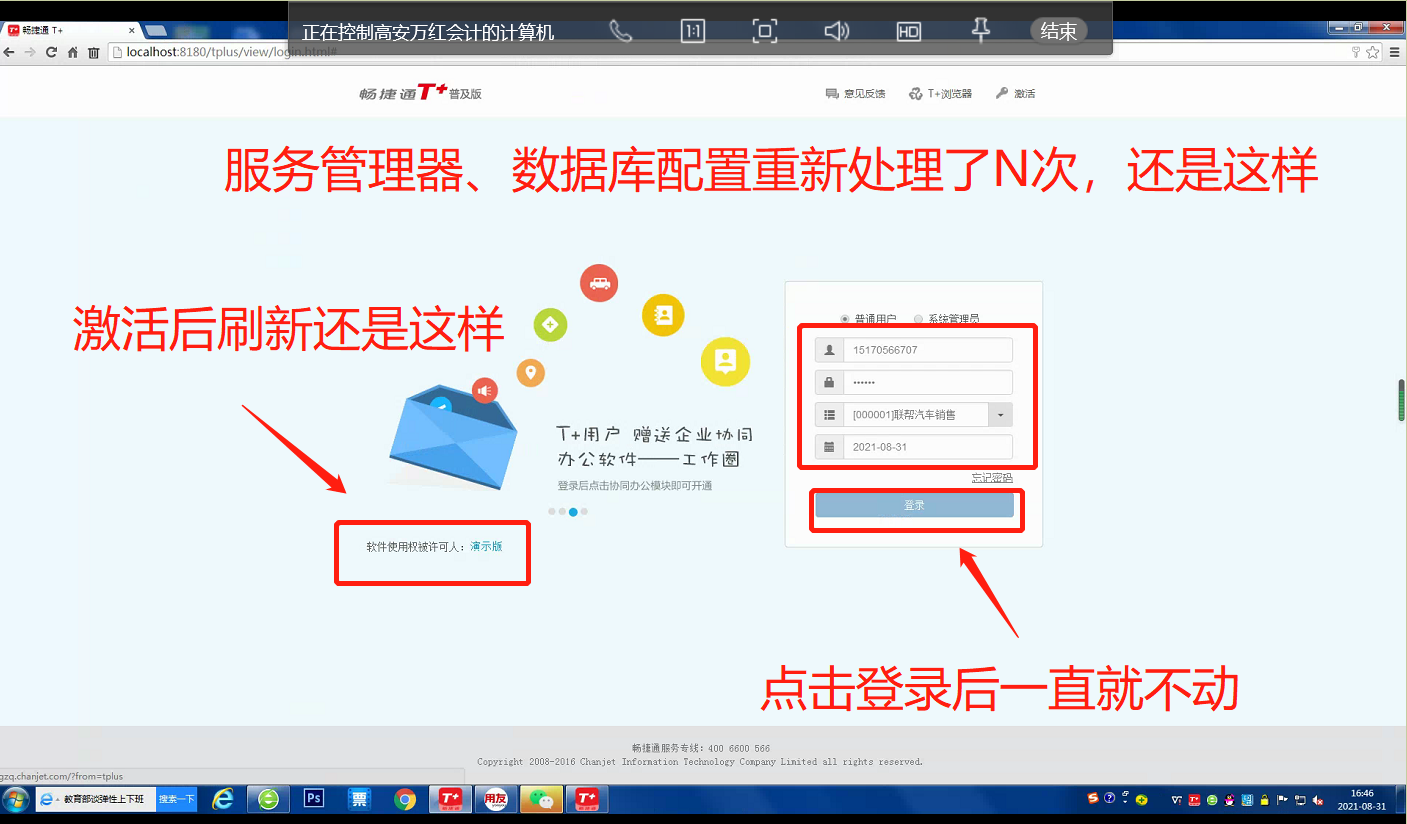
Task: Click the calendar icon beside date
Action: coord(829,447)
